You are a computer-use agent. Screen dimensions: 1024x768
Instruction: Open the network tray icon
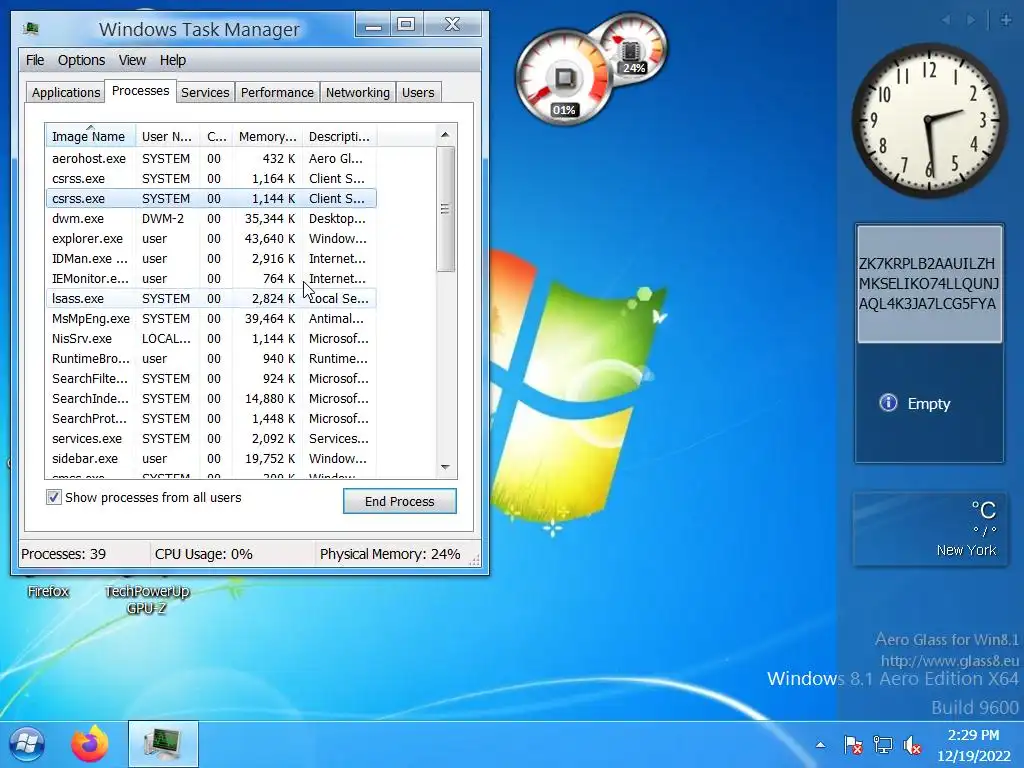click(883, 745)
